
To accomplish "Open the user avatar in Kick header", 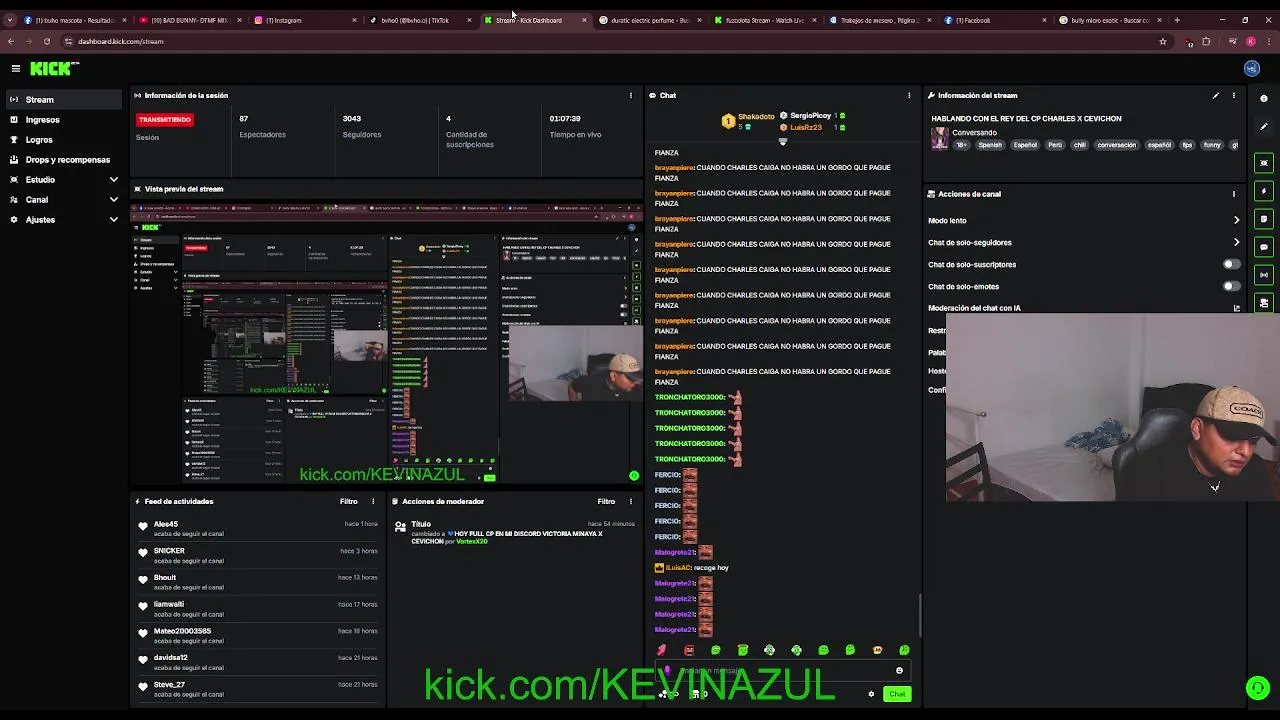I will (x=1251, y=68).
